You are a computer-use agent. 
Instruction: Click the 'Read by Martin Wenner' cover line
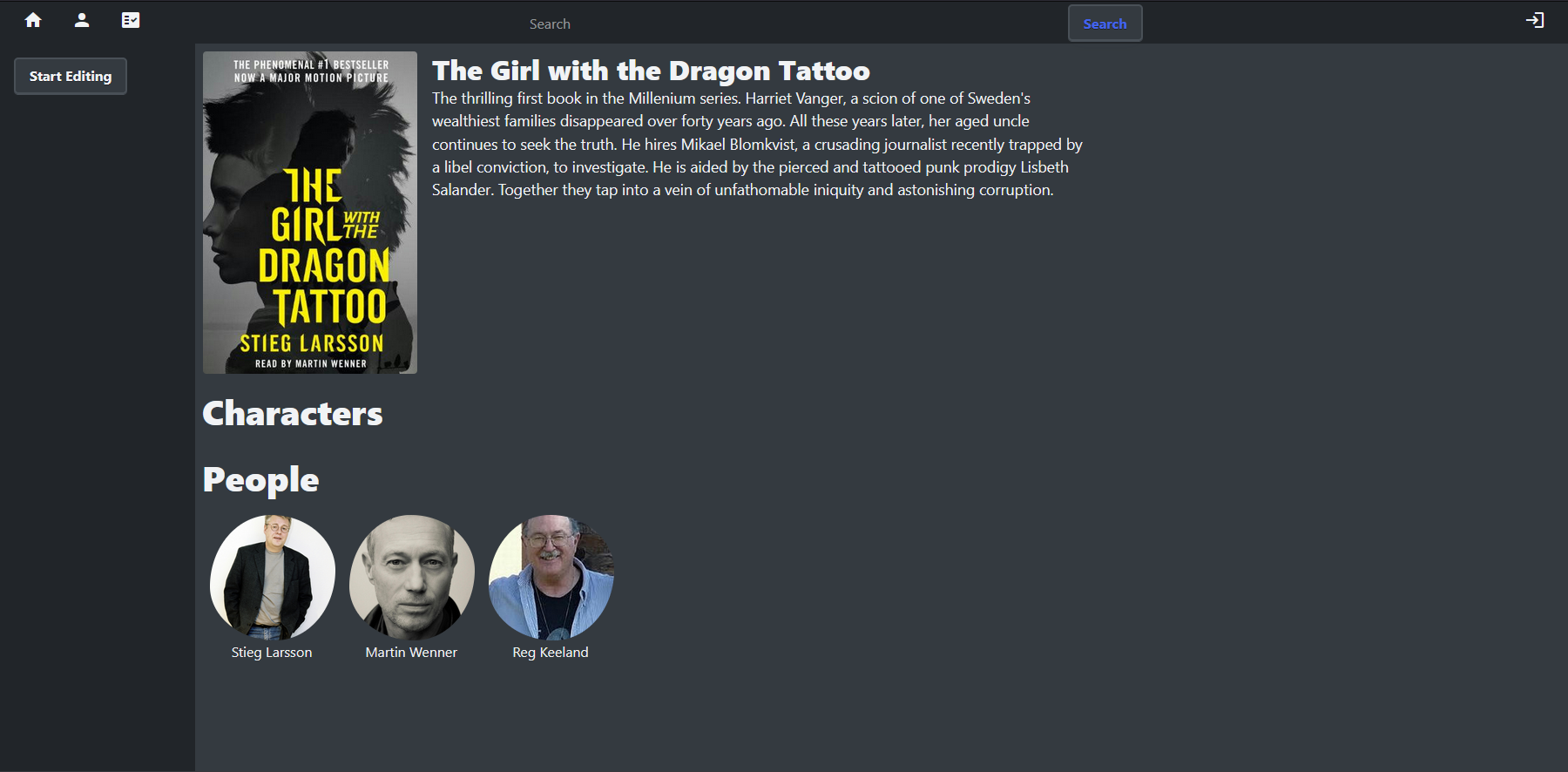[311, 364]
